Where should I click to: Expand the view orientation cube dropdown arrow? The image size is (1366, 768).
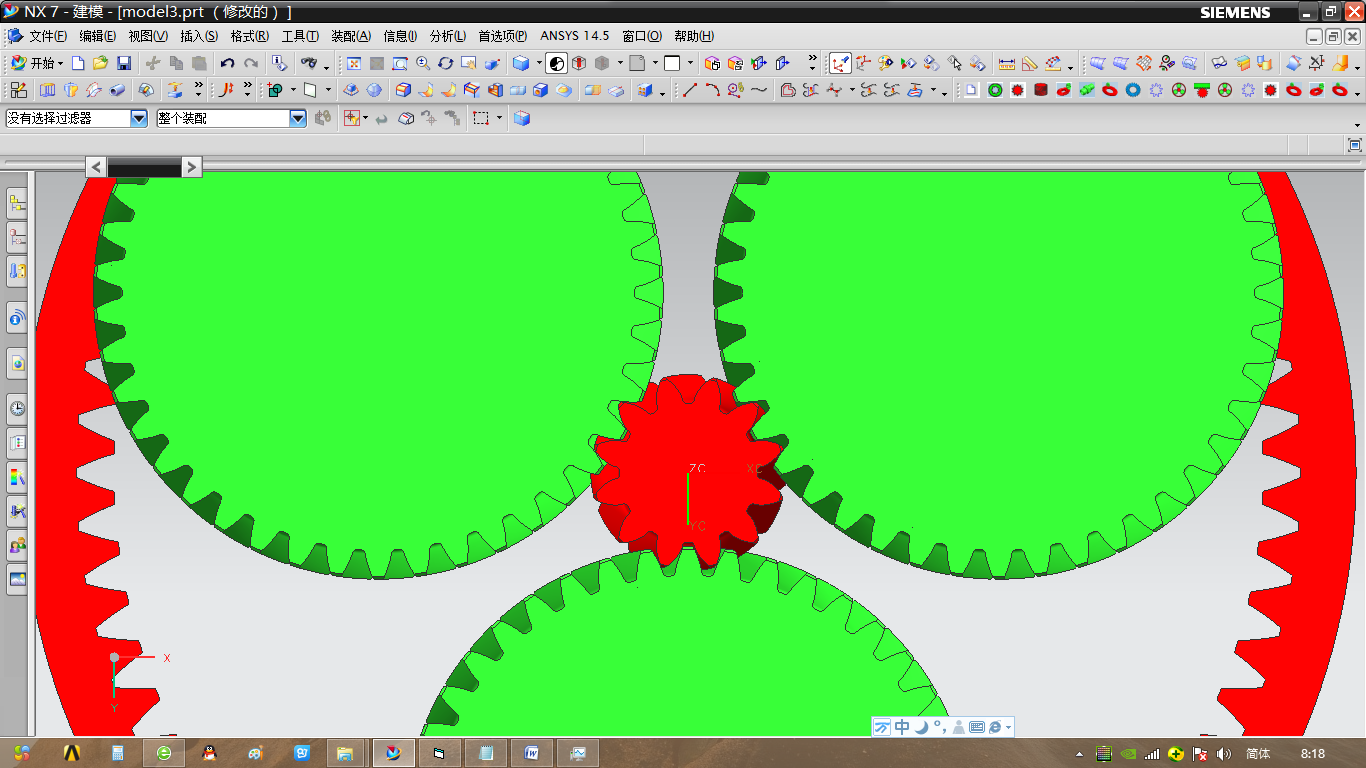pos(539,63)
